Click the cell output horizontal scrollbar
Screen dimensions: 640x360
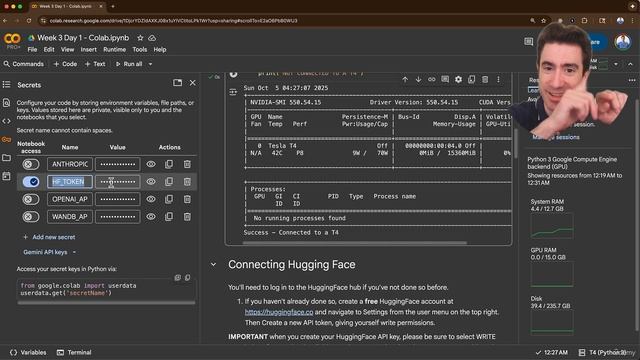(355, 242)
